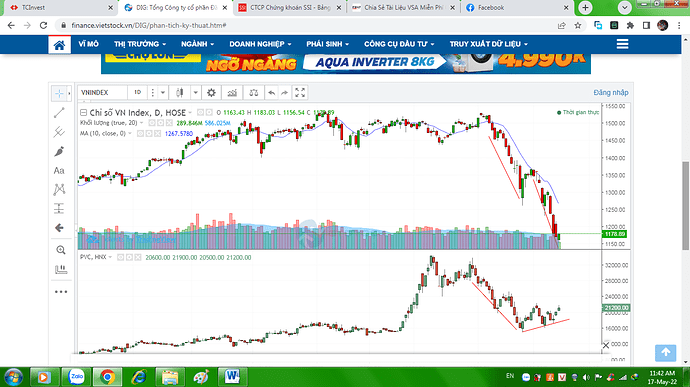Select the price range measurement tool

[59, 208]
